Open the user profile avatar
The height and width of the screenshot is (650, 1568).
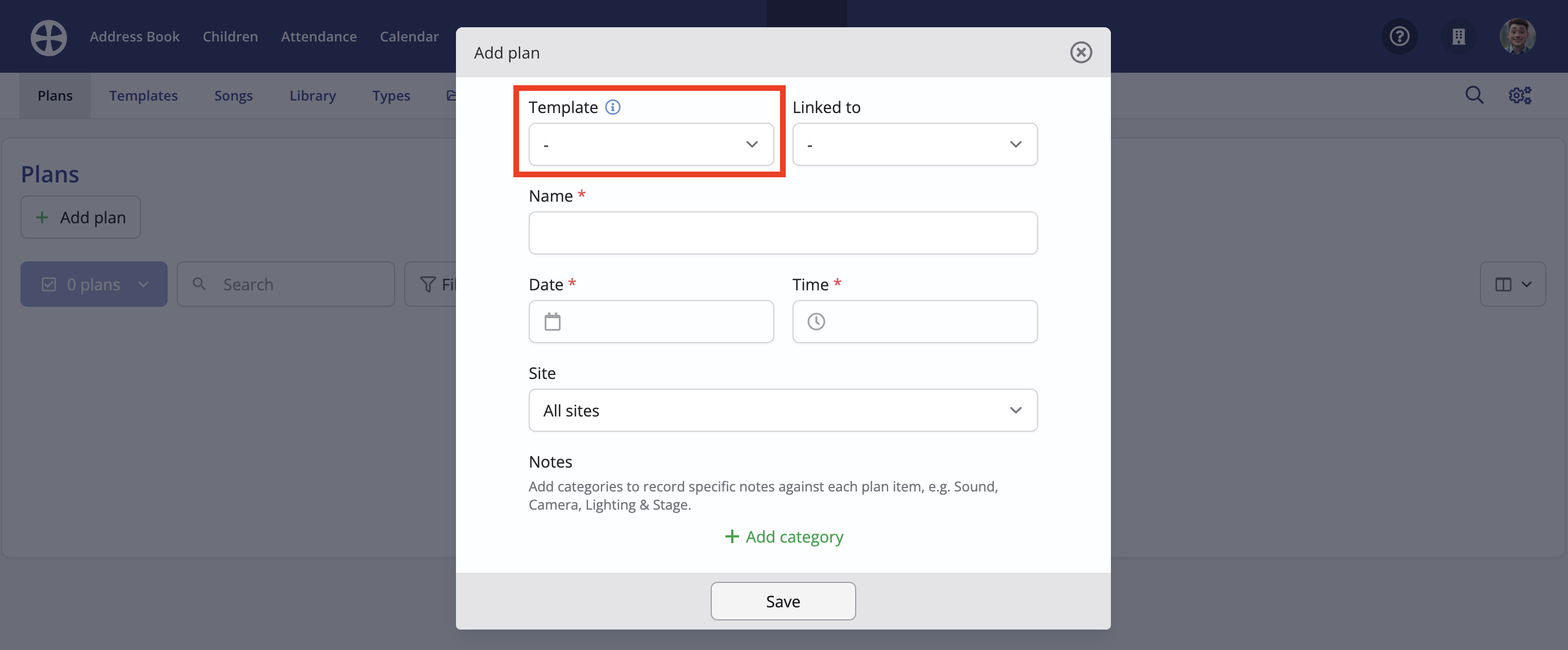pyautogui.click(x=1517, y=36)
